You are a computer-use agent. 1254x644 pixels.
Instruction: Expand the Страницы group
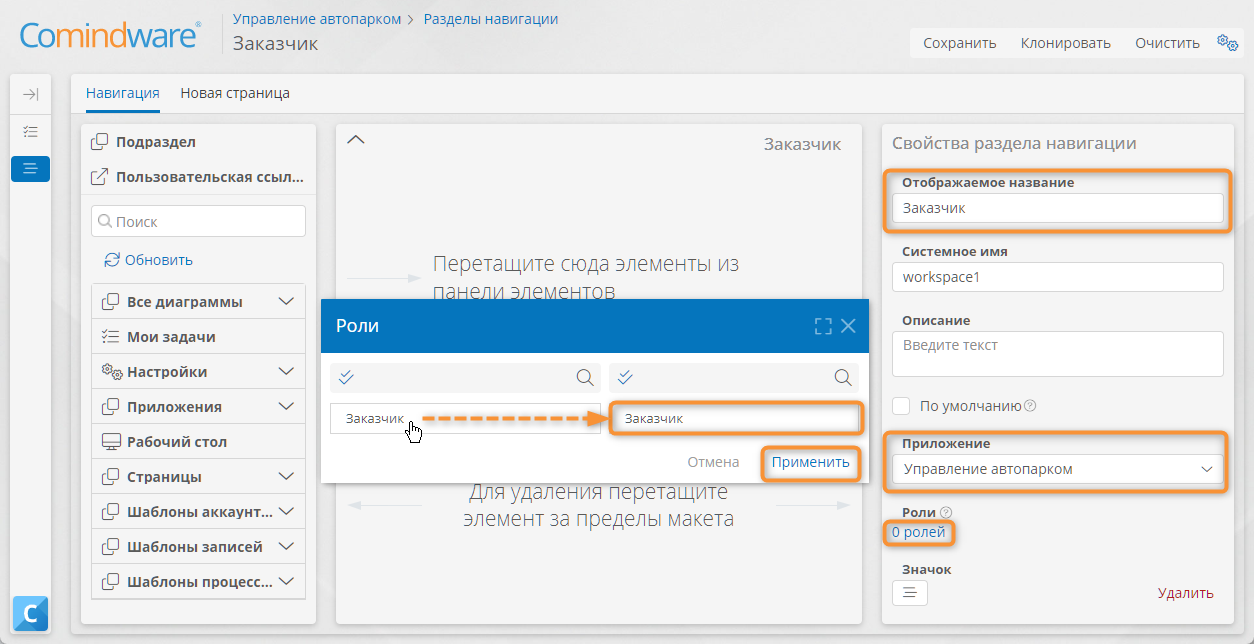coord(286,477)
